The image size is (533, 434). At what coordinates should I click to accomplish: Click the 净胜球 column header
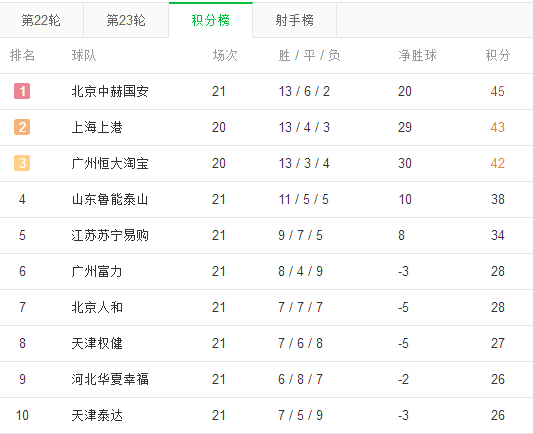[x=417, y=55]
